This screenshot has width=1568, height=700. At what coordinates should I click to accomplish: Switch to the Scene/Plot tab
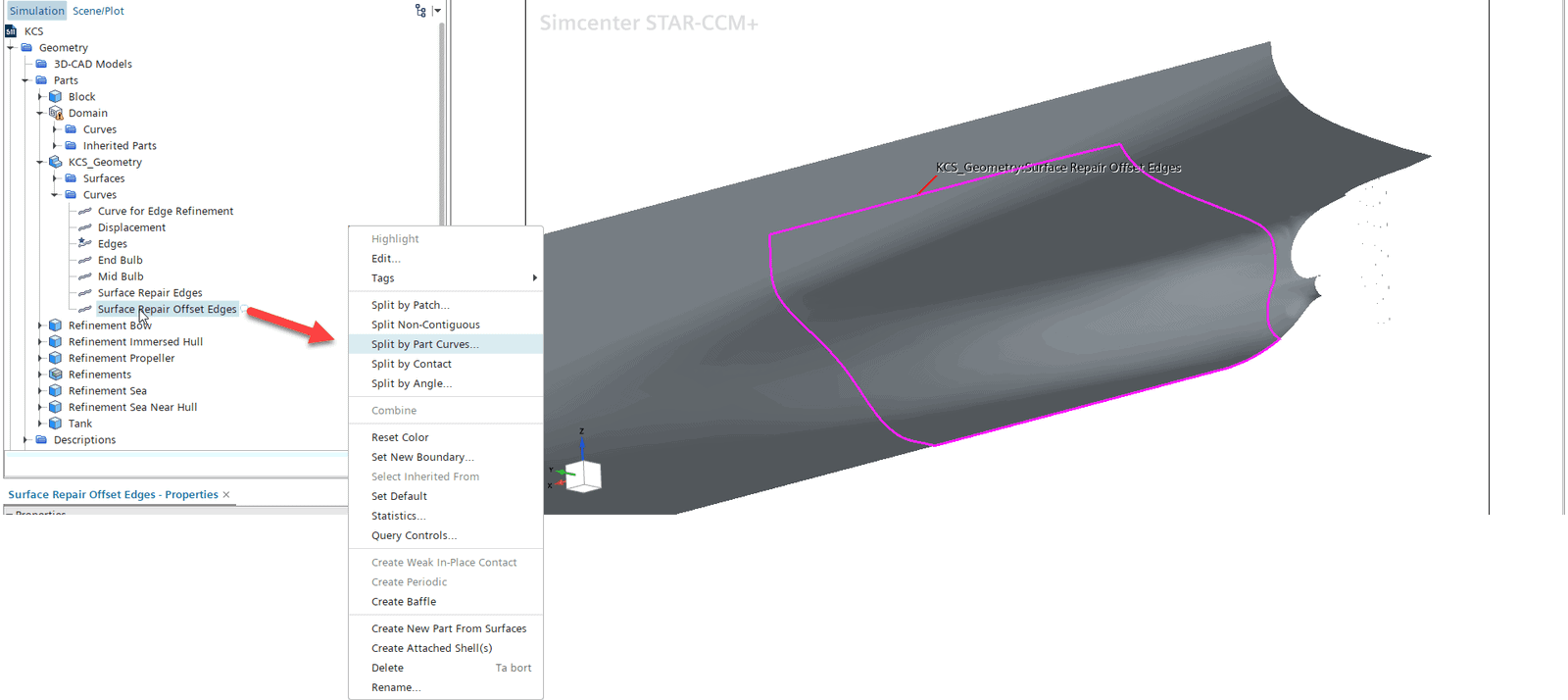point(98,11)
